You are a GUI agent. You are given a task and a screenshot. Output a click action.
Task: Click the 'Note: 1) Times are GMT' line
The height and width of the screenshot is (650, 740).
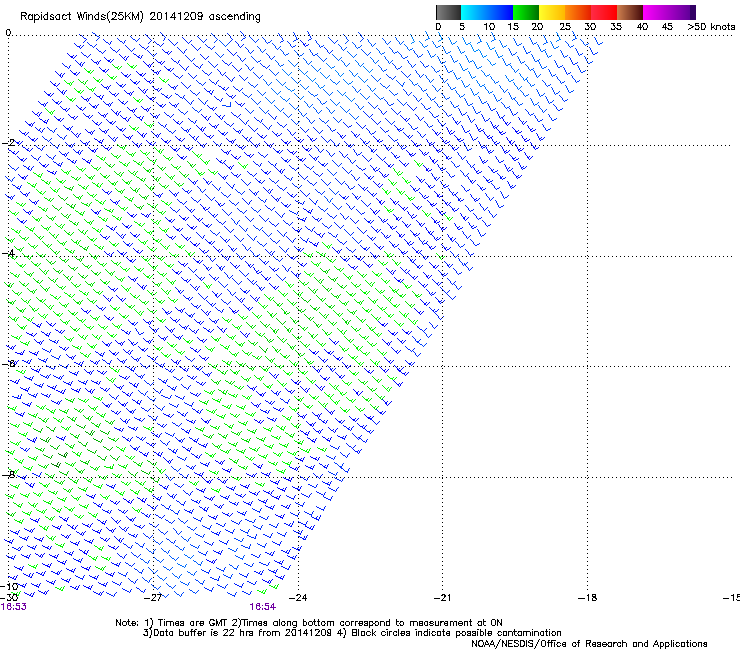309,623
